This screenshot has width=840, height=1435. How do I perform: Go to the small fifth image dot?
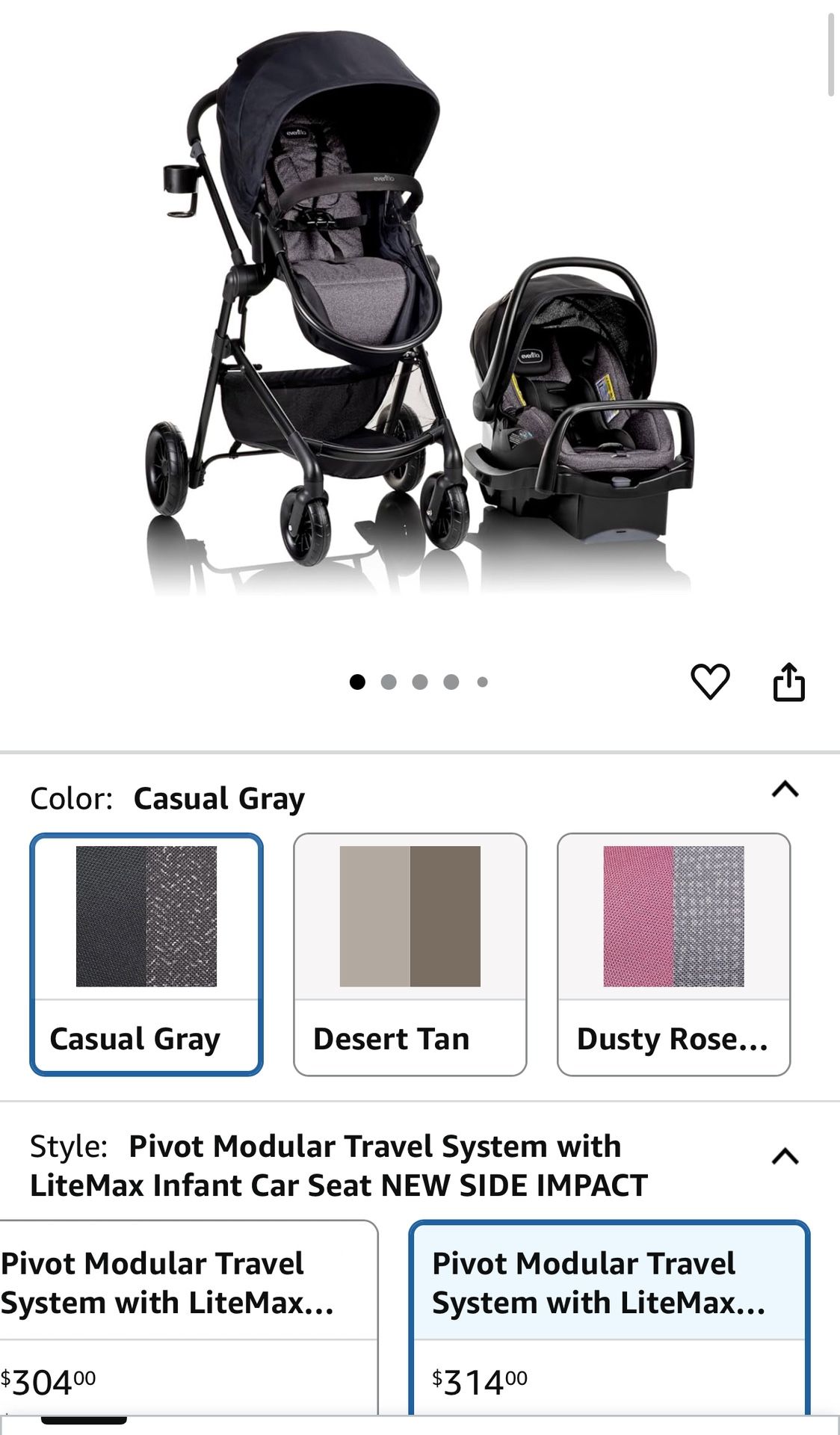coord(483,682)
